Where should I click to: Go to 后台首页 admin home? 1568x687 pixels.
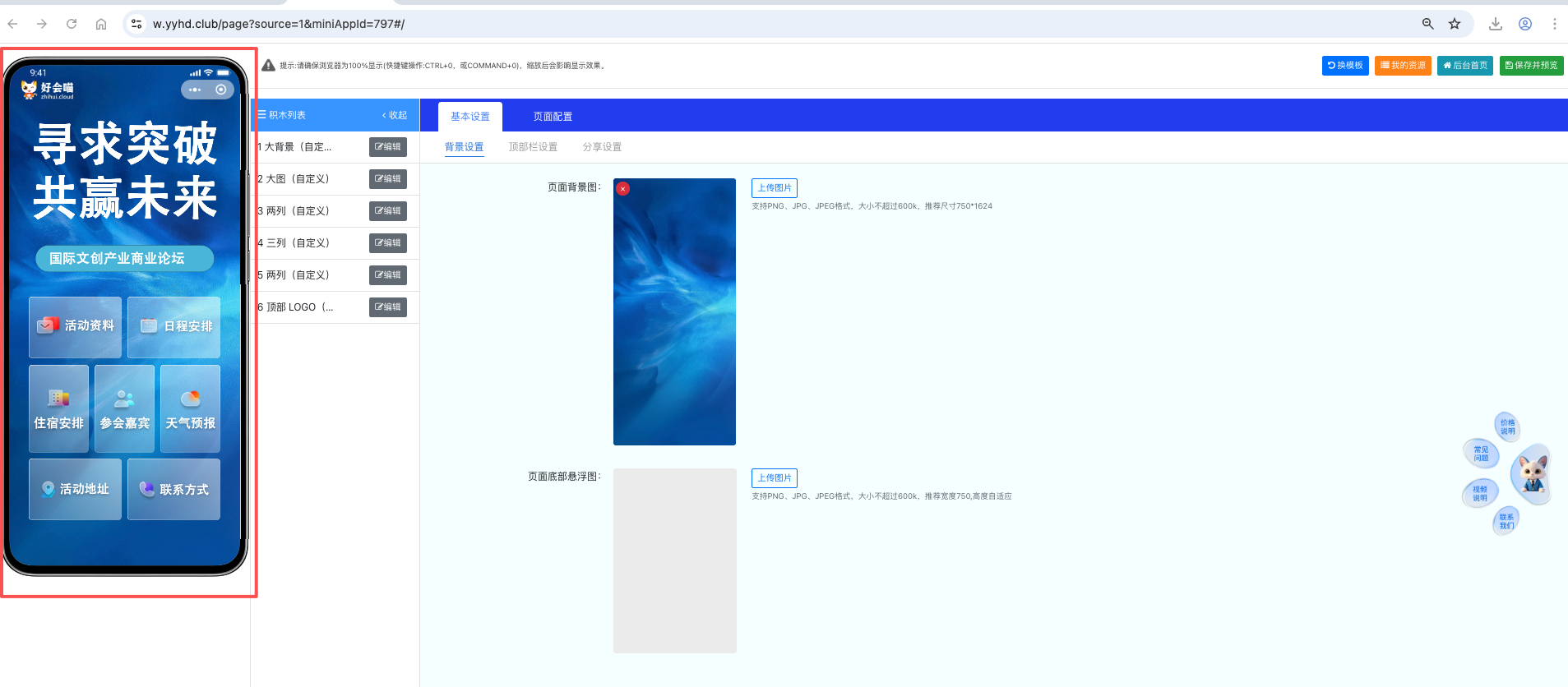(x=1465, y=66)
